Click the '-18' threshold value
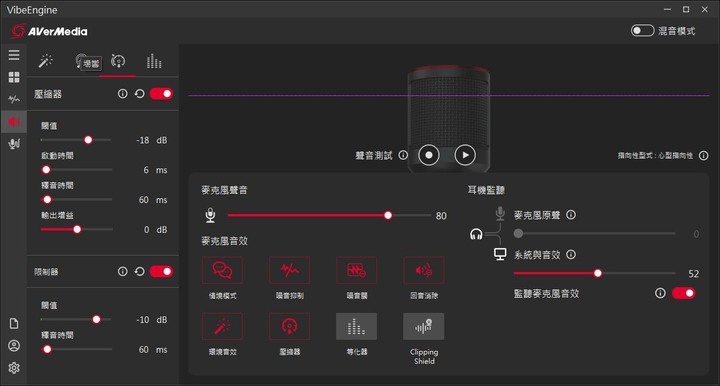 pos(143,140)
